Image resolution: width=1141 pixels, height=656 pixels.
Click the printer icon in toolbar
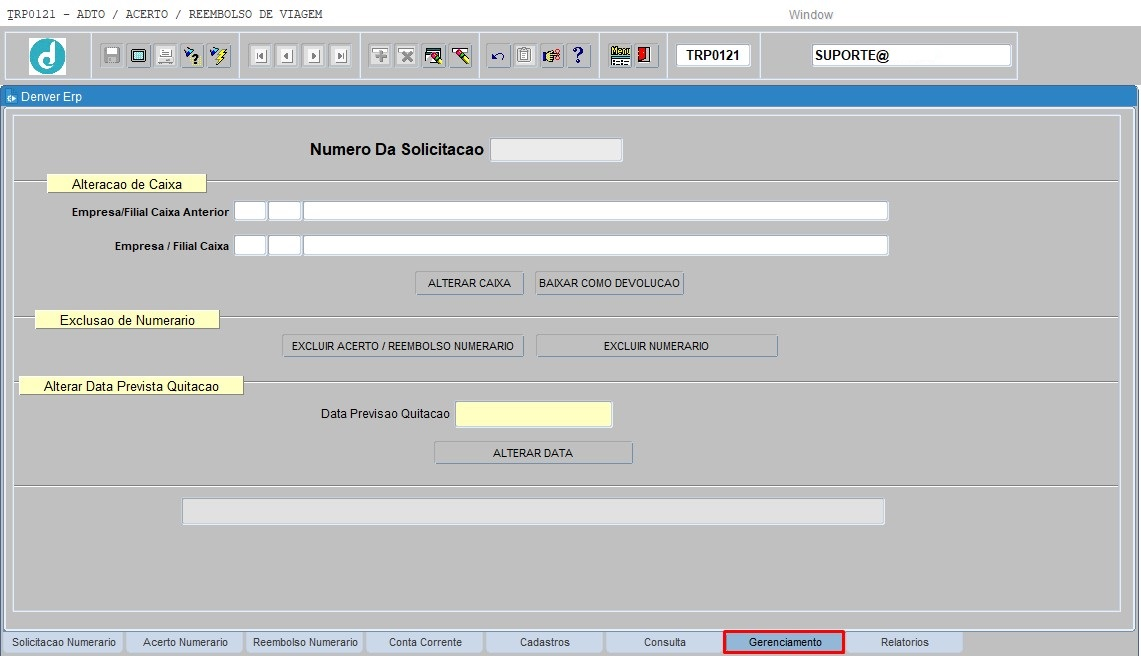[165, 56]
